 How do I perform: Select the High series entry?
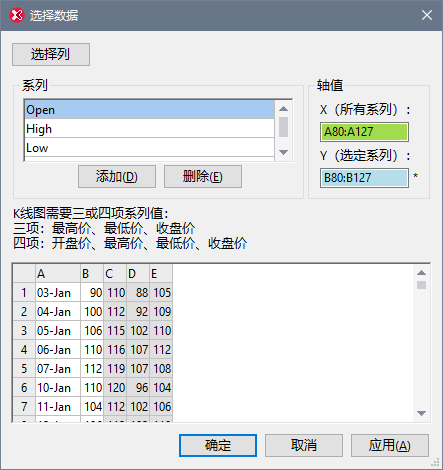click(150, 129)
